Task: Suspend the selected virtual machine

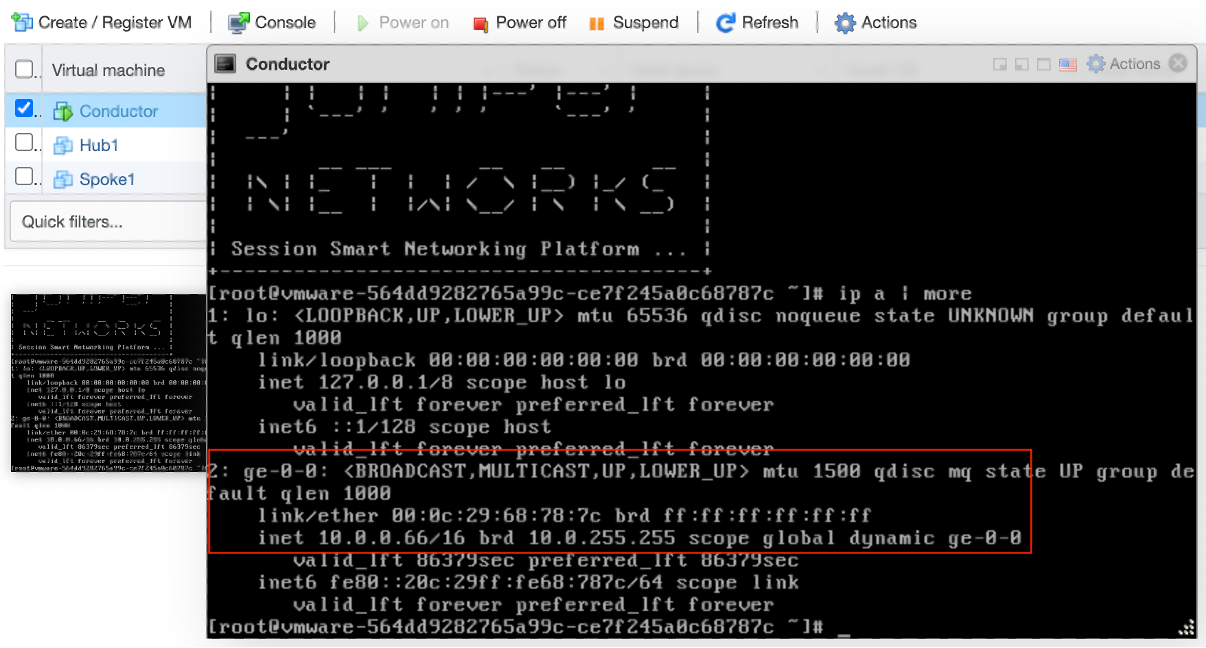Action: click(633, 22)
